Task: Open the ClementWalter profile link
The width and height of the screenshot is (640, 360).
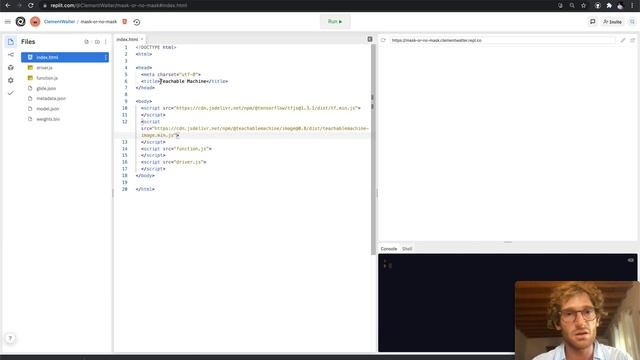Action: [x=59, y=22]
